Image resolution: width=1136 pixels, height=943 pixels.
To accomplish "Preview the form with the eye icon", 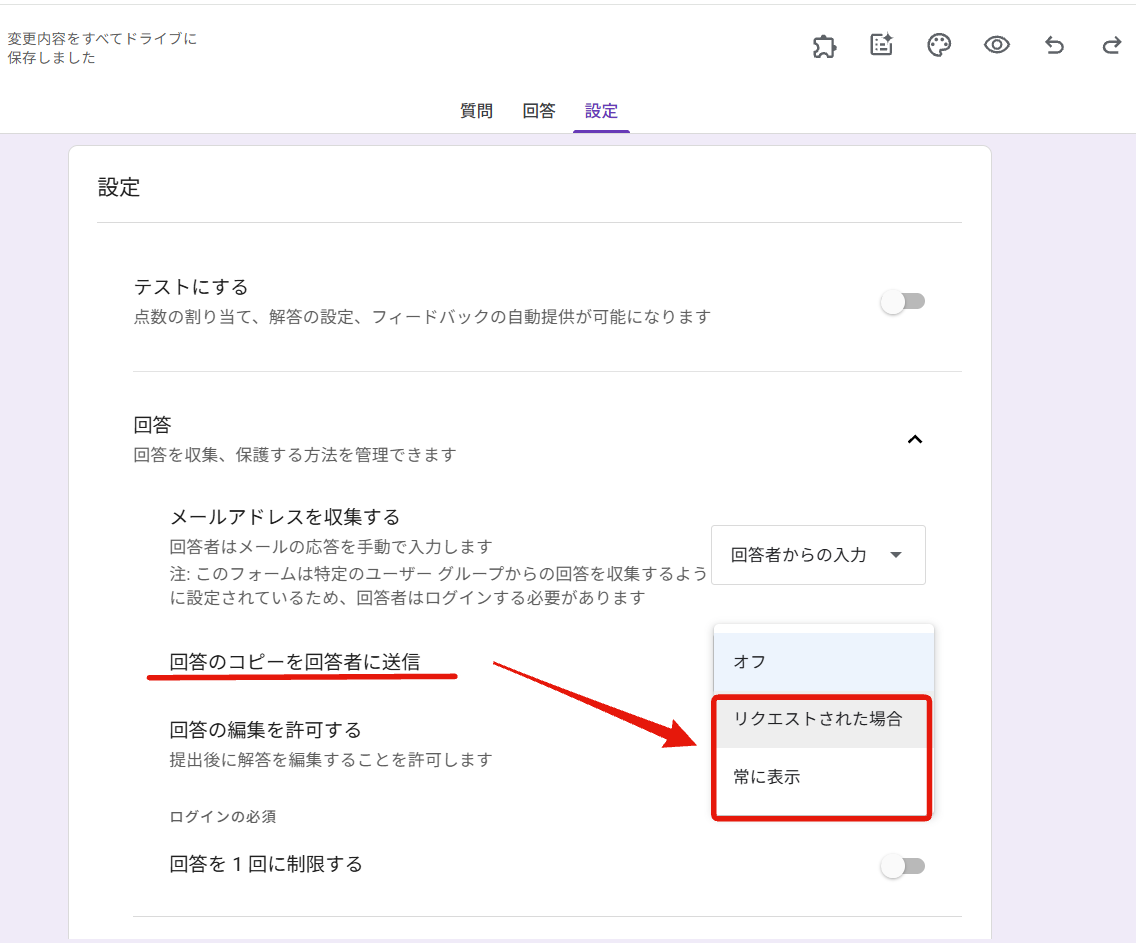I will (x=997, y=46).
